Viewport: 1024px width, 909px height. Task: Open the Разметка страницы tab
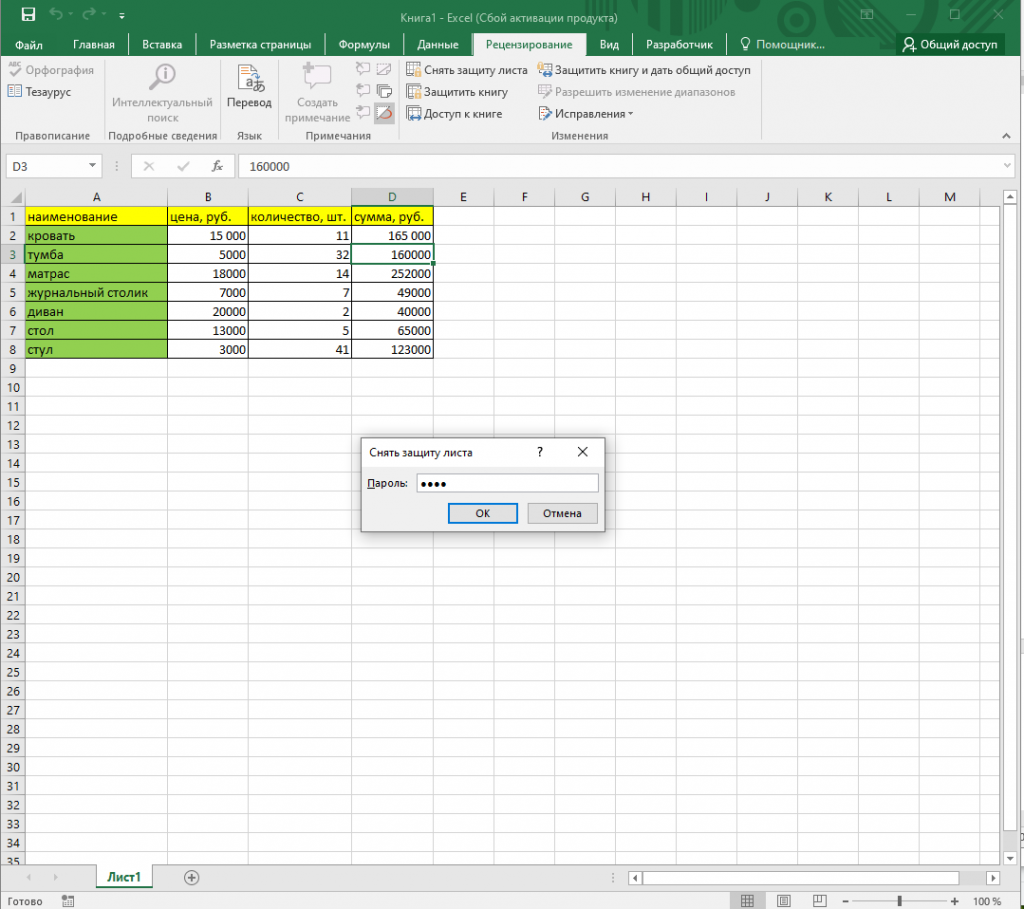pos(260,44)
